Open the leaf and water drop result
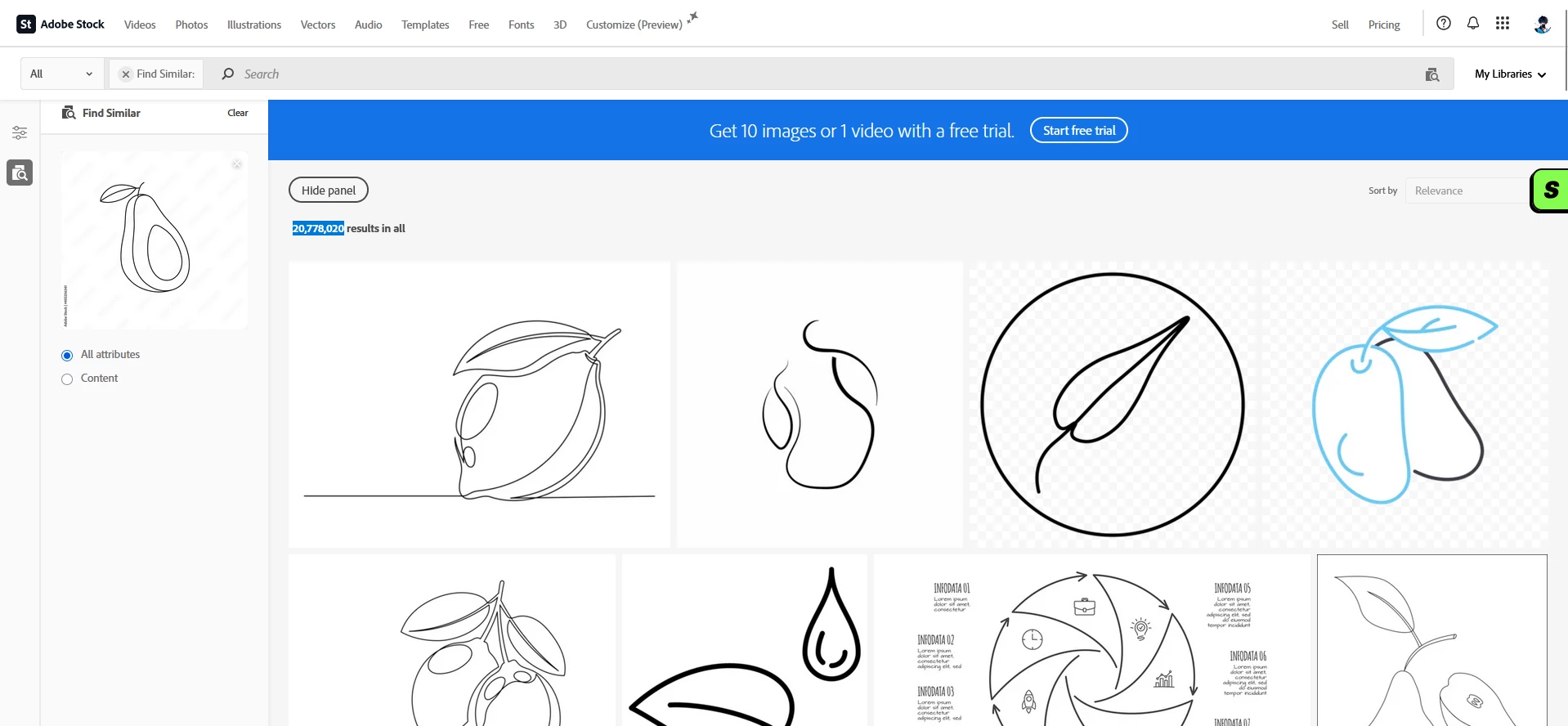The image size is (1568, 726). point(745,640)
